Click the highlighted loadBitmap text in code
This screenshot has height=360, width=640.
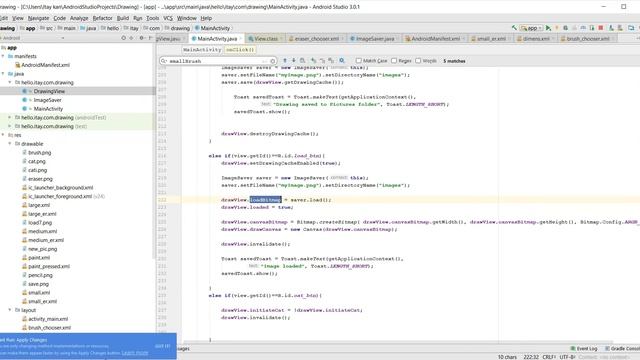(x=265, y=200)
